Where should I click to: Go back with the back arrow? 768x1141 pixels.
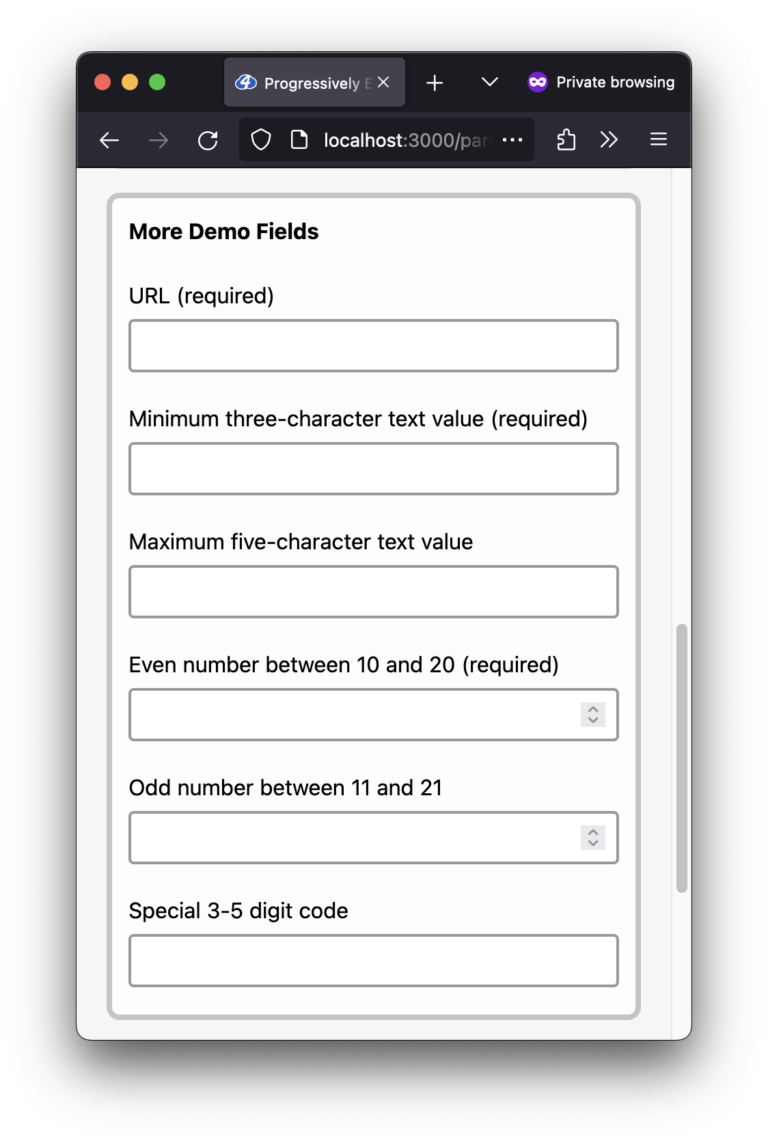109,140
